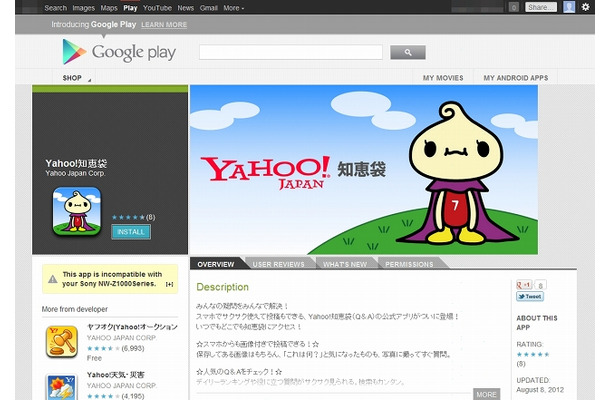This screenshot has height=400, width=610.
Task: Open News in the Google top bar
Action: pyautogui.click(x=186, y=8)
